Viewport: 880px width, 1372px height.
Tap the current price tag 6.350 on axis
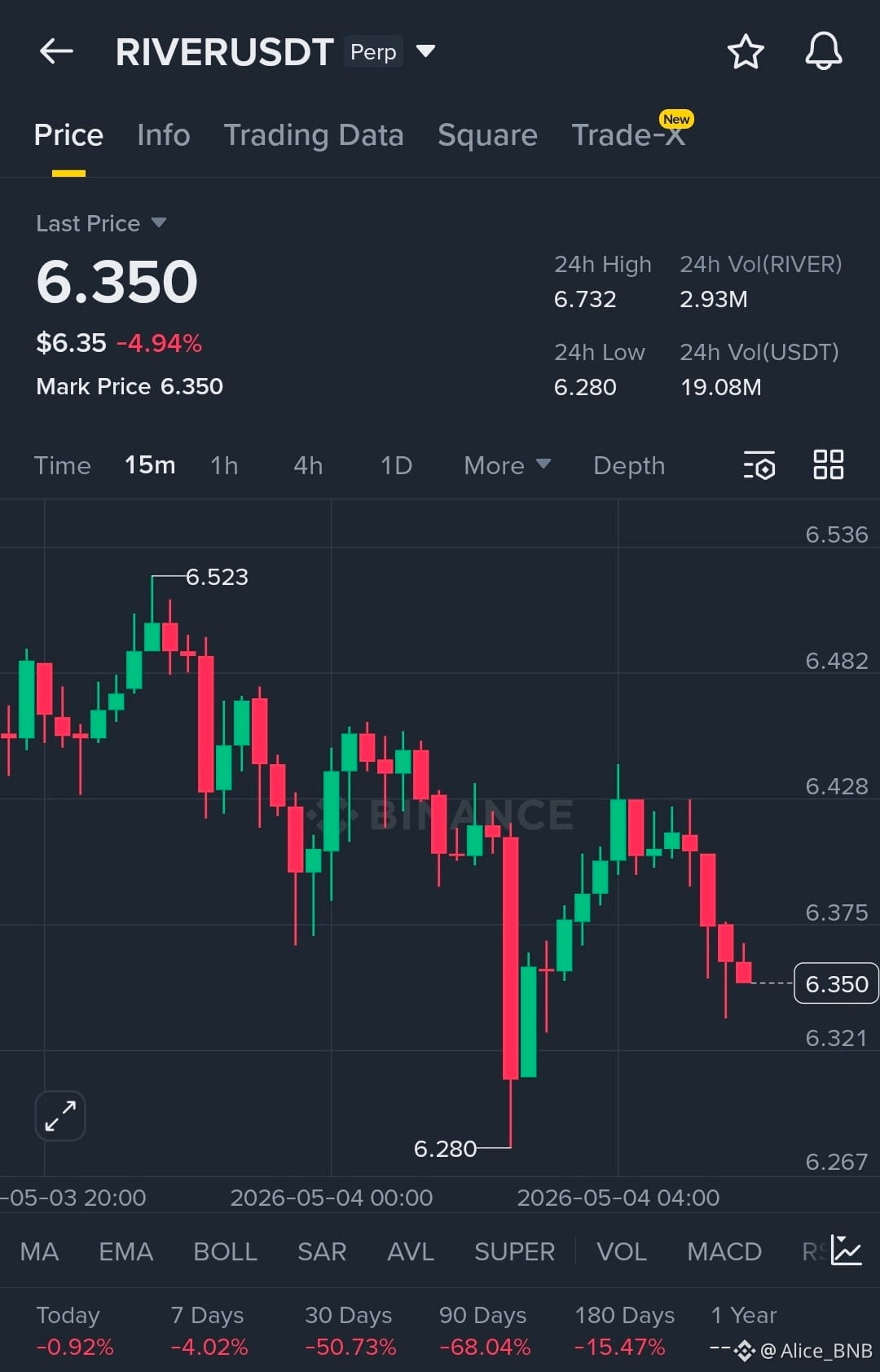836,983
